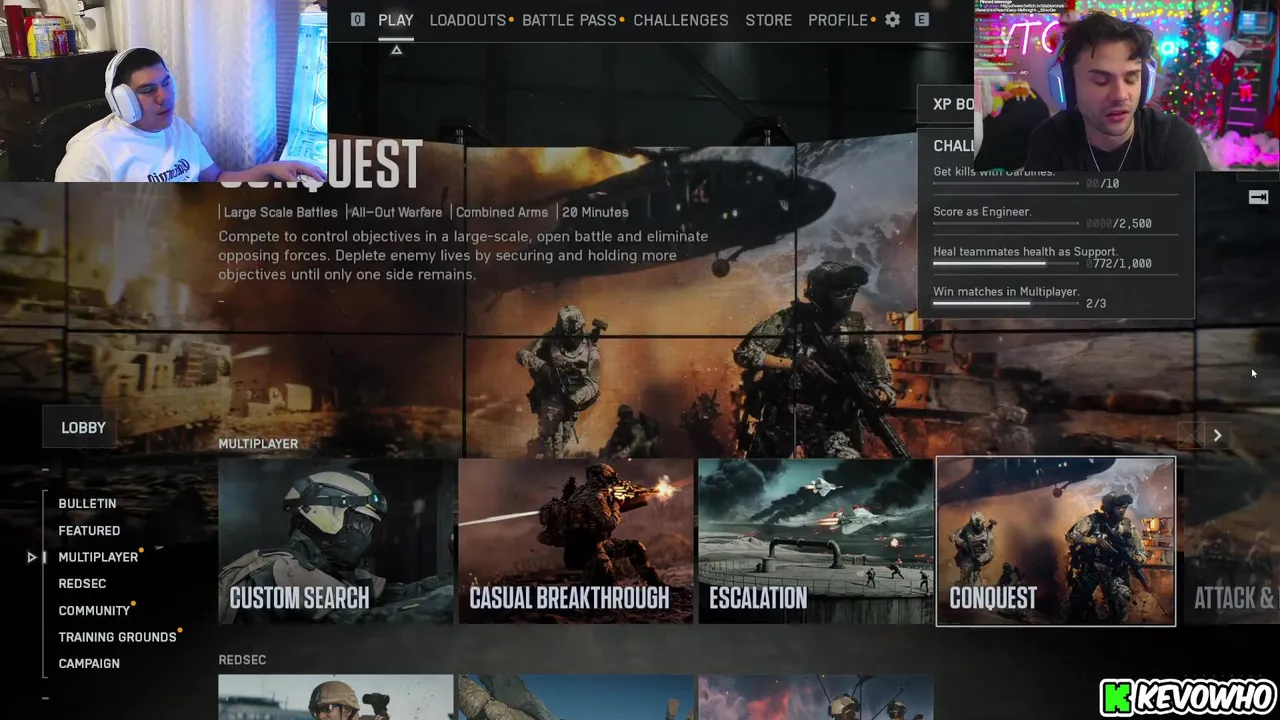1280x720 pixels.
Task: Click the CHALL… challenges panel header
Action: (x=954, y=146)
